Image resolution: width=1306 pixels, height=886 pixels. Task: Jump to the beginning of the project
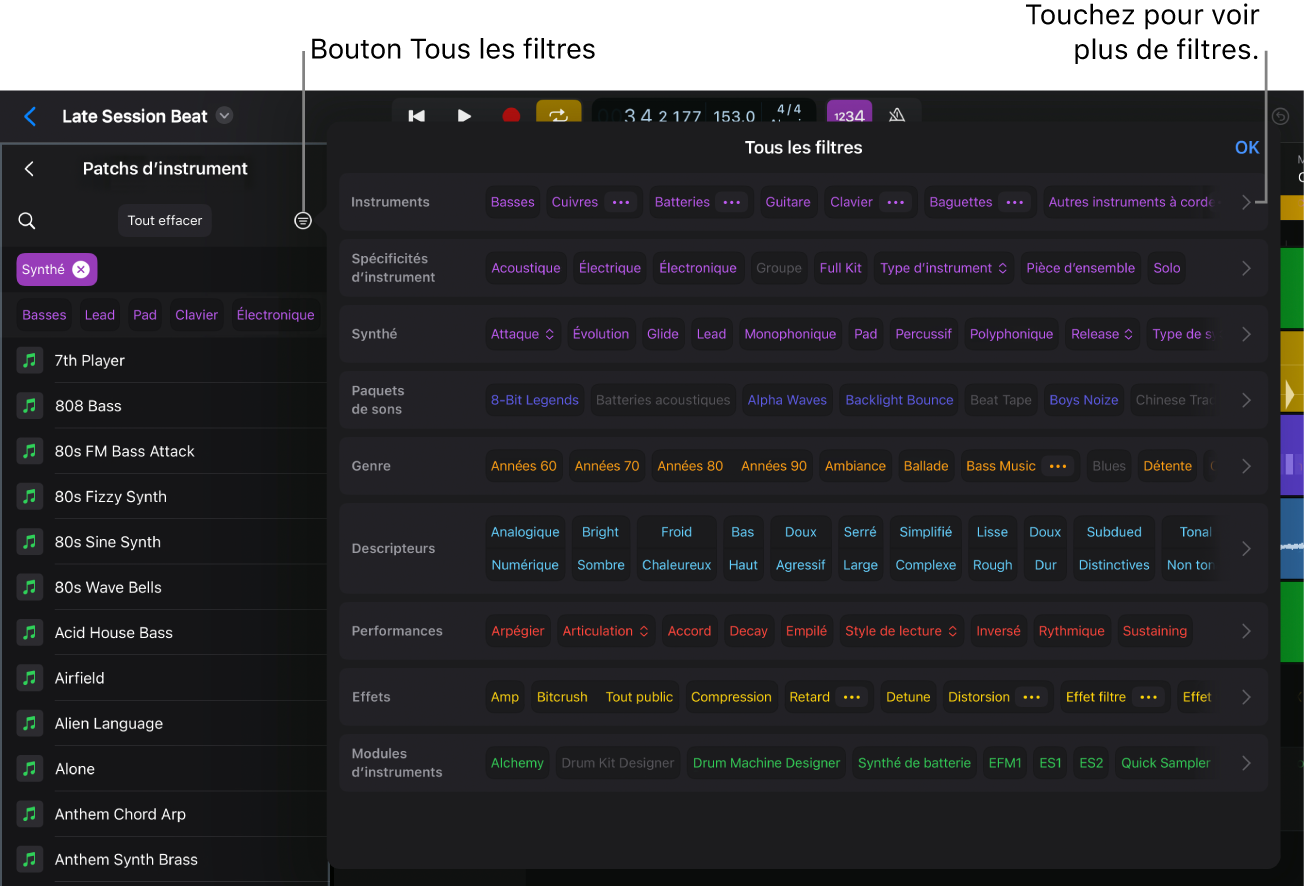pyautogui.click(x=417, y=116)
